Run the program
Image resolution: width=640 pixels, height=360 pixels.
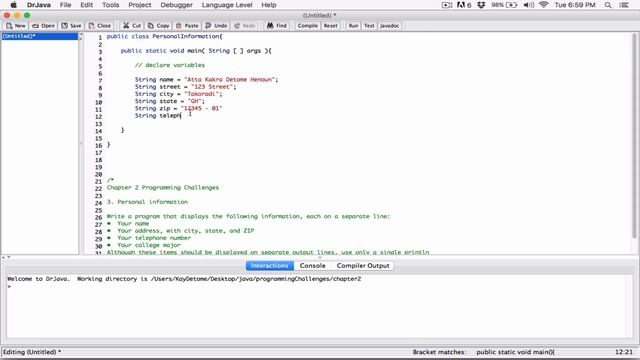pos(353,26)
